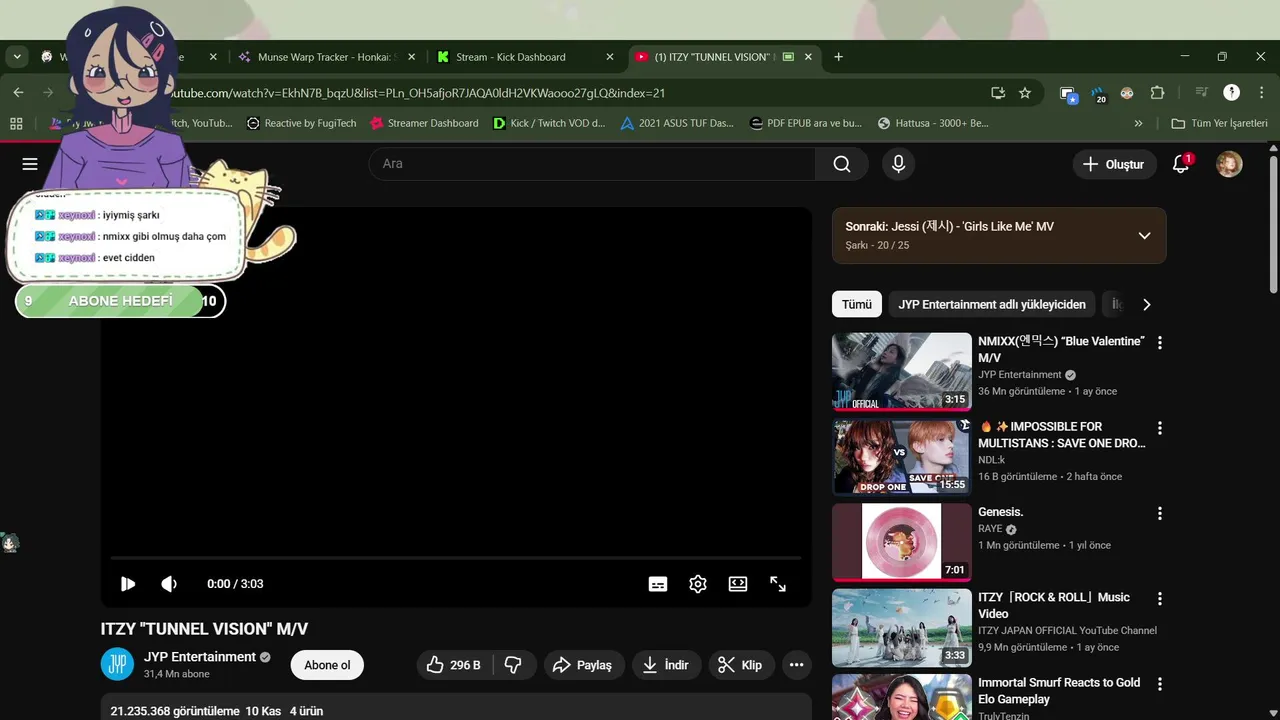This screenshot has height=720, width=1280.
Task: Open the YouTube account avatar menu
Action: click(x=1229, y=164)
